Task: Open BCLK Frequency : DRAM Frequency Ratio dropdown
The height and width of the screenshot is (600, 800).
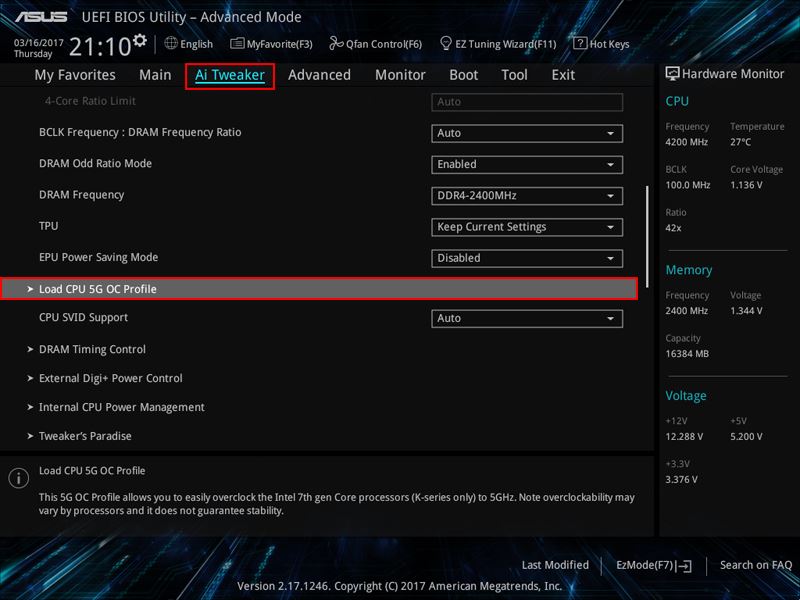Action: 527,133
